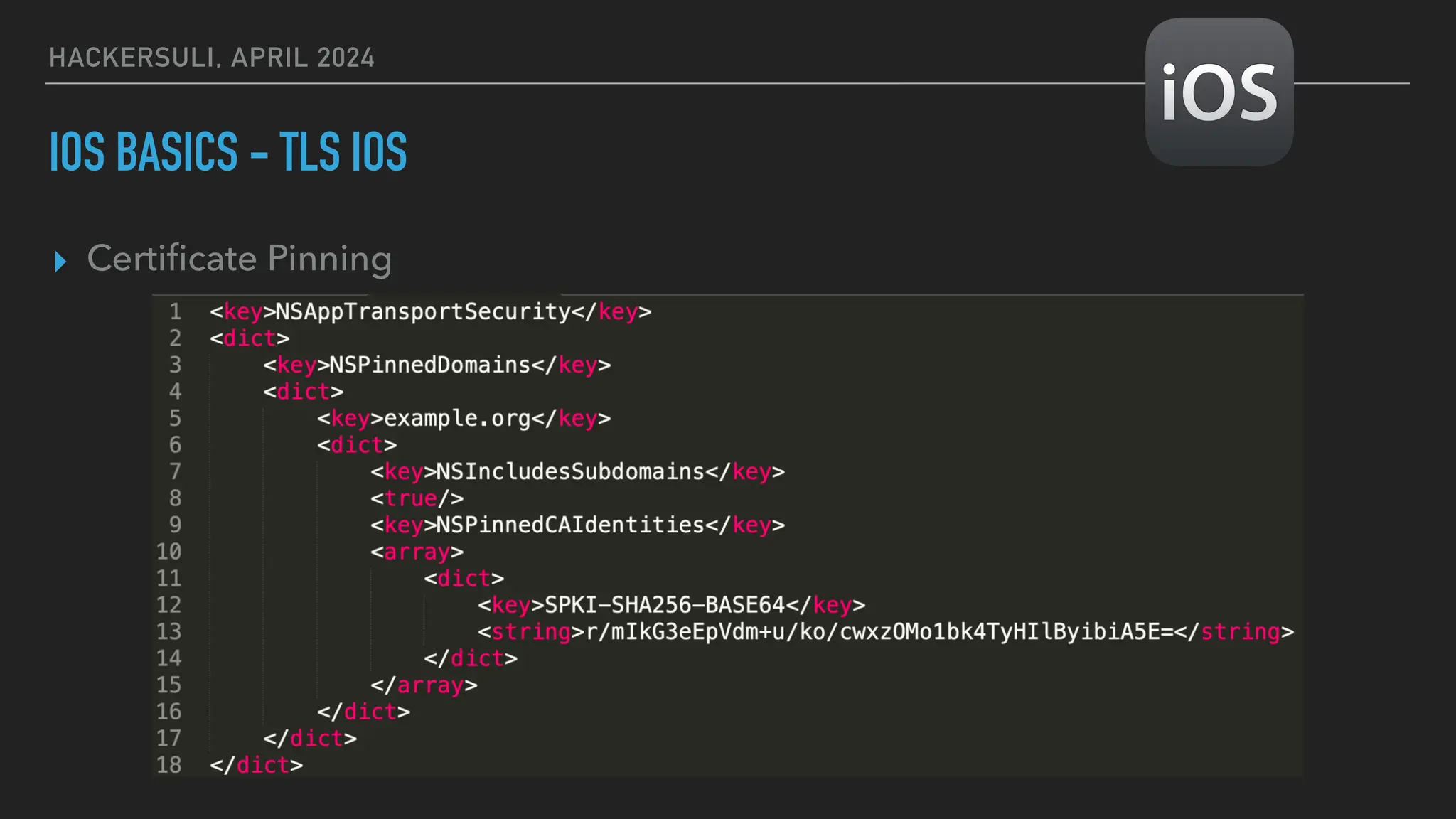Click the 'IOS BASICS – TLS IOS' title
1456x819 pixels.
coord(228,151)
